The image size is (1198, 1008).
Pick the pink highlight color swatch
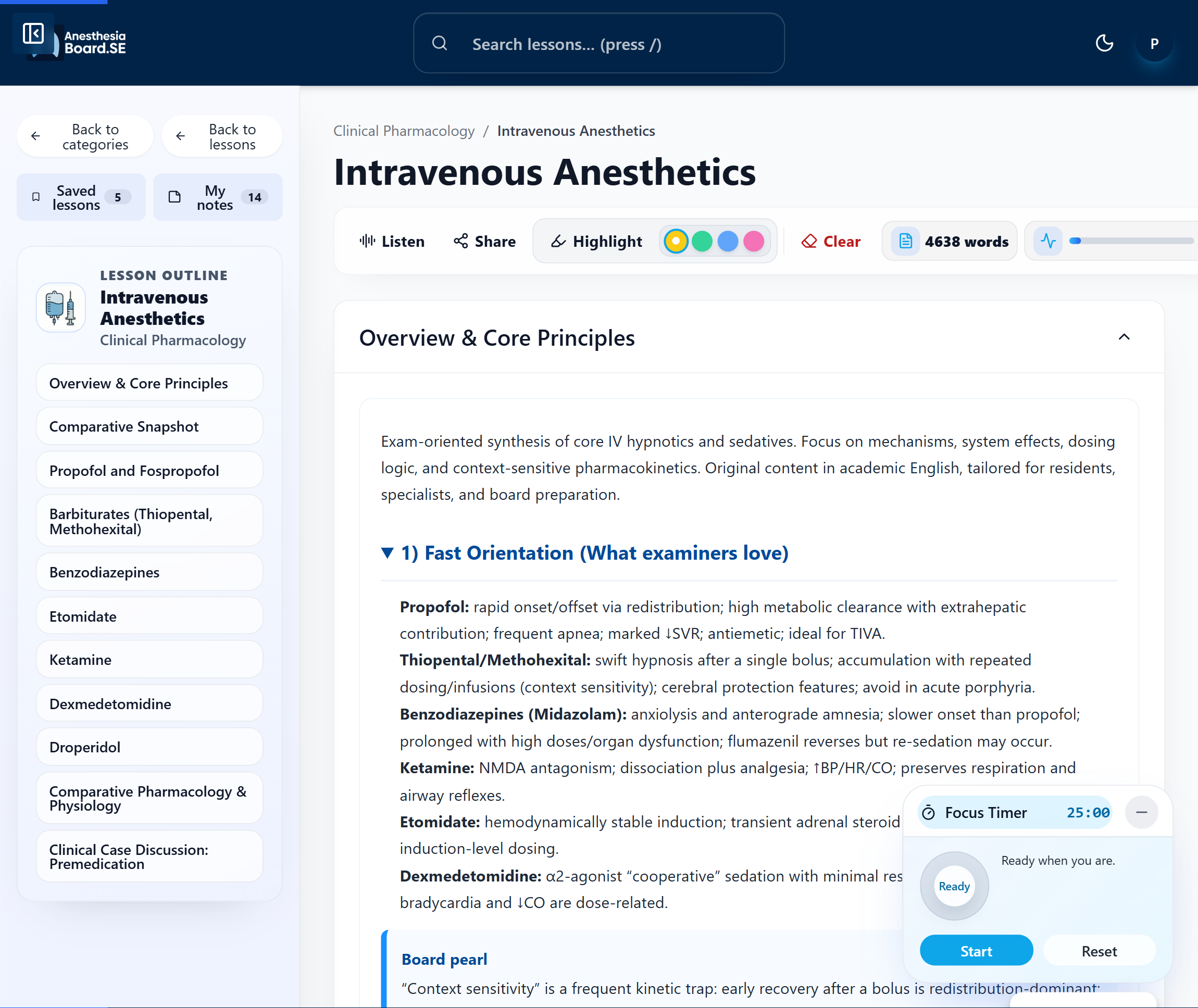753,241
